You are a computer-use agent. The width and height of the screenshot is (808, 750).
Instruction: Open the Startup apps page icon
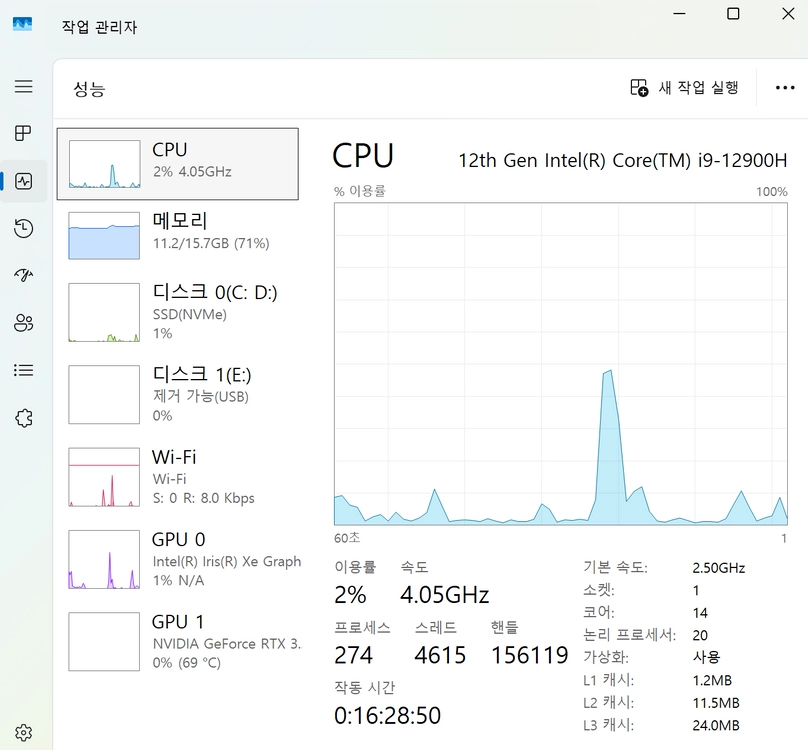click(23, 275)
